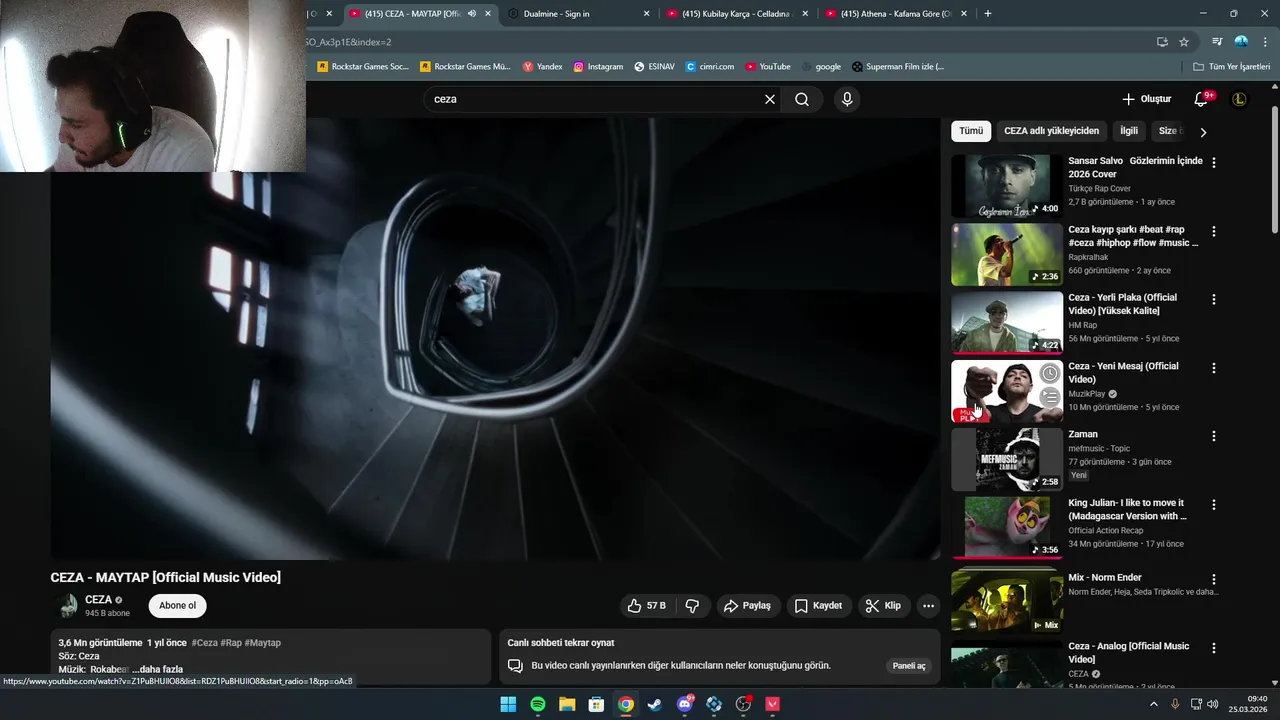Open the Chrome media controls icon
The width and height of the screenshot is (1280, 720).
[1217, 42]
